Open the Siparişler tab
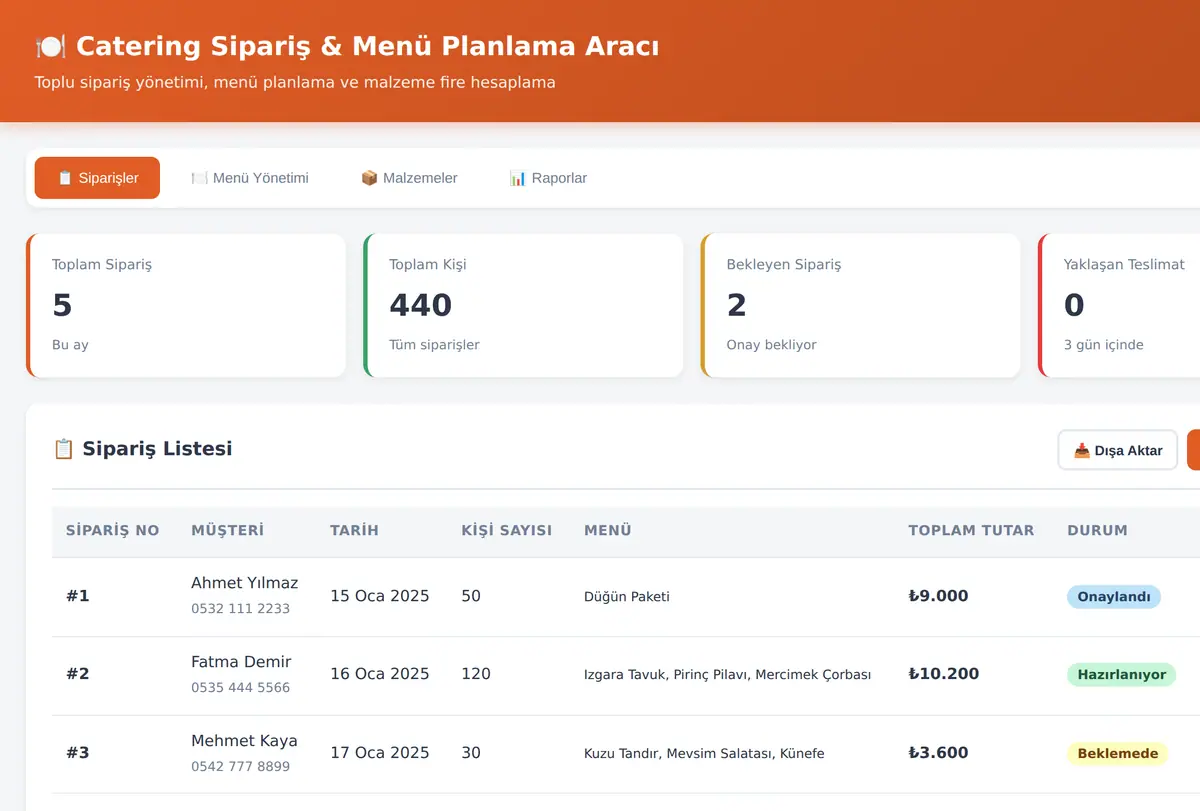 (x=97, y=178)
